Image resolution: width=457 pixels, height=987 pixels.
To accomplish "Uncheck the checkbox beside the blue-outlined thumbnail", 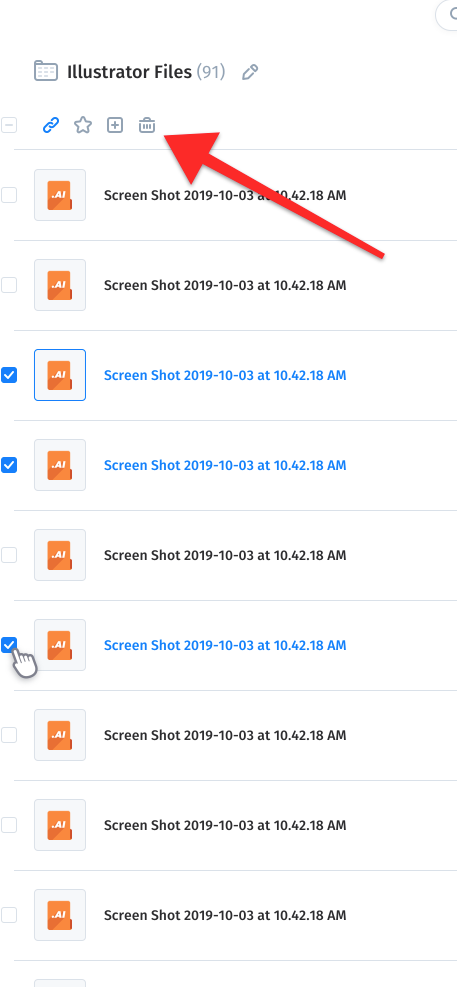I will pos(9,375).
